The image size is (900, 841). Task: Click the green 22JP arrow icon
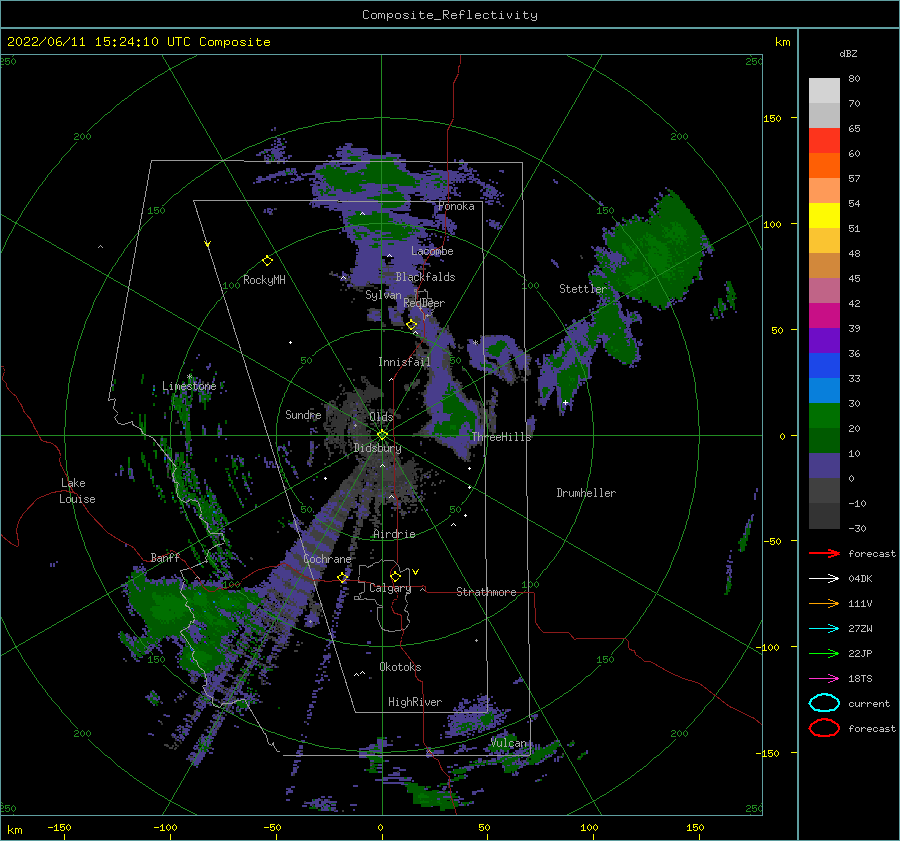point(824,653)
